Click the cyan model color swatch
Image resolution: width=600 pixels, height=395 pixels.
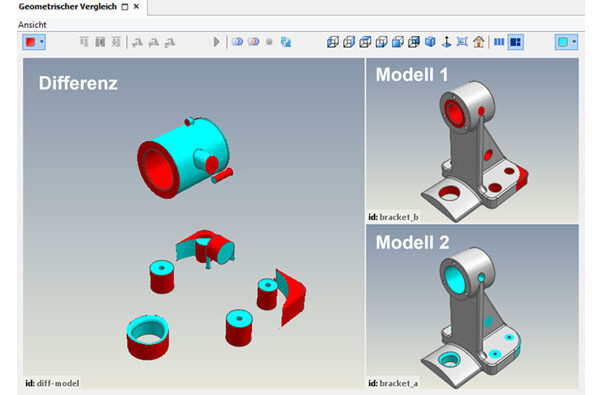pyautogui.click(x=563, y=42)
